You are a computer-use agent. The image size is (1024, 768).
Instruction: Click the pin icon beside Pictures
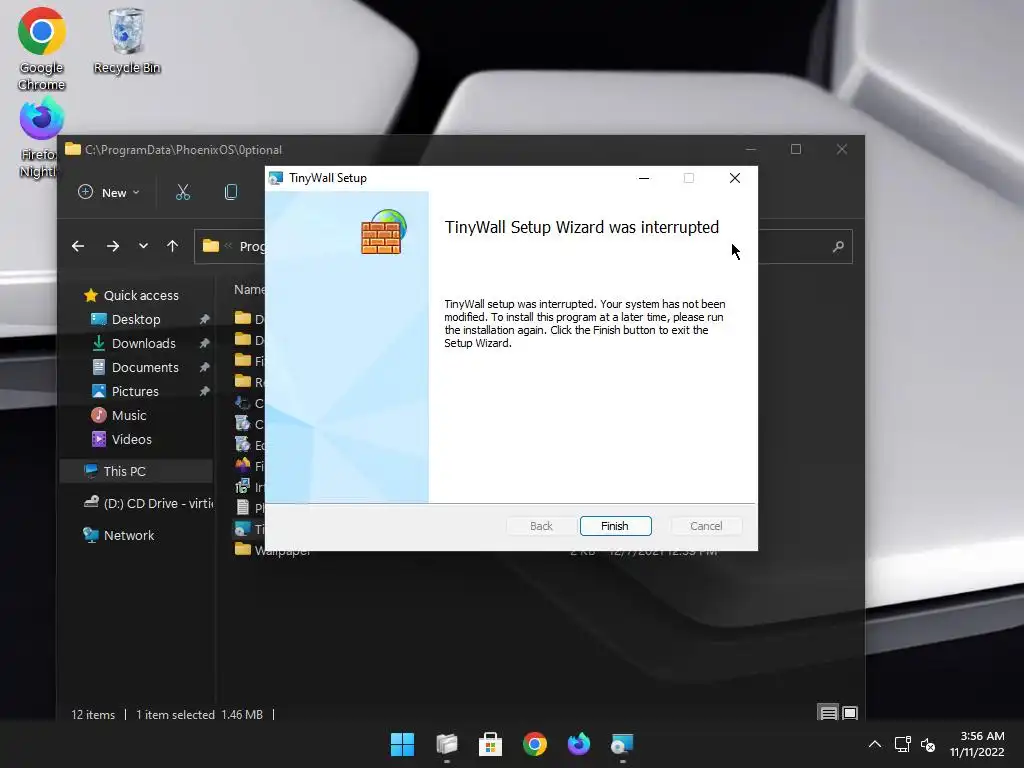204,391
